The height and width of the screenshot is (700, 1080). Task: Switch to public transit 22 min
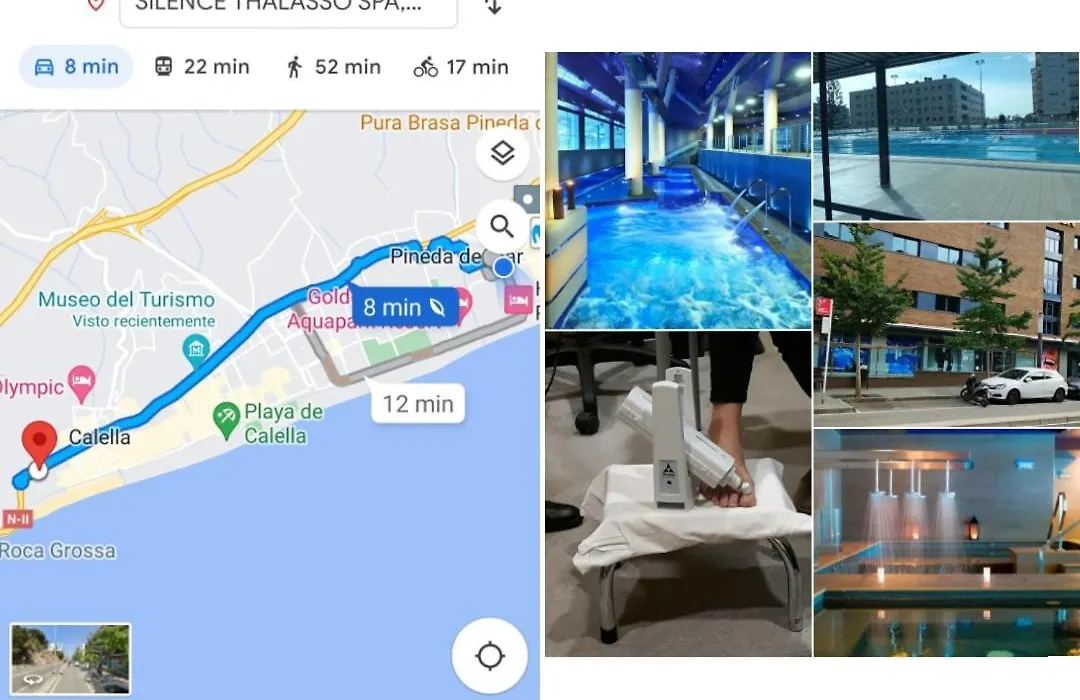point(201,67)
